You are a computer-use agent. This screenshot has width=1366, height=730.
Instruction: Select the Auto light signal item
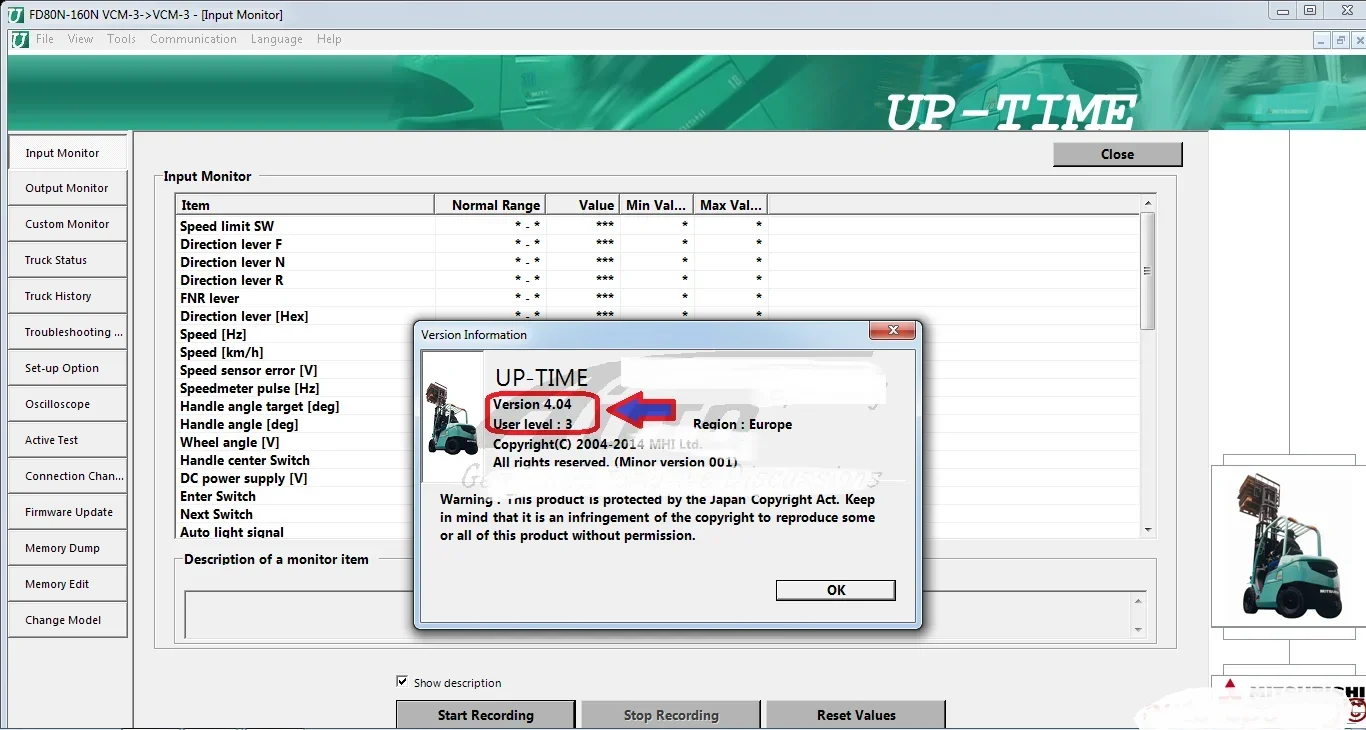tap(232, 532)
